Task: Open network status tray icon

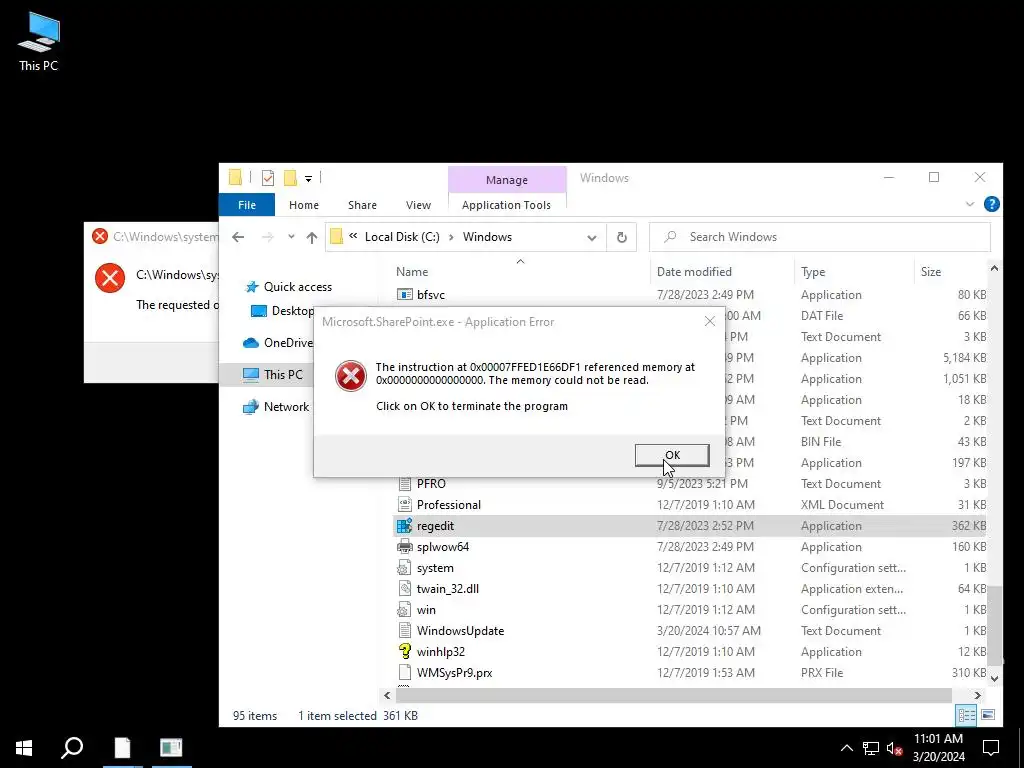Action: pyautogui.click(x=871, y=748)
